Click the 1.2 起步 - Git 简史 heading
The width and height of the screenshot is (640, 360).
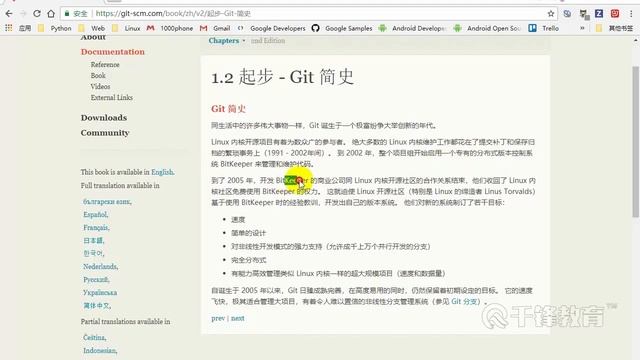[282, 77]
